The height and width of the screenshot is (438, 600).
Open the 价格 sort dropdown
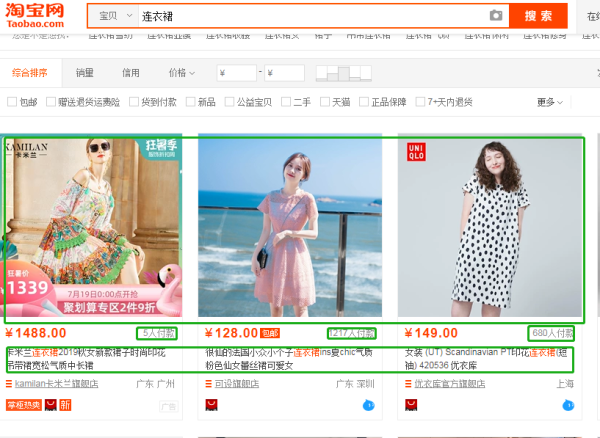[x=182, y=72]
